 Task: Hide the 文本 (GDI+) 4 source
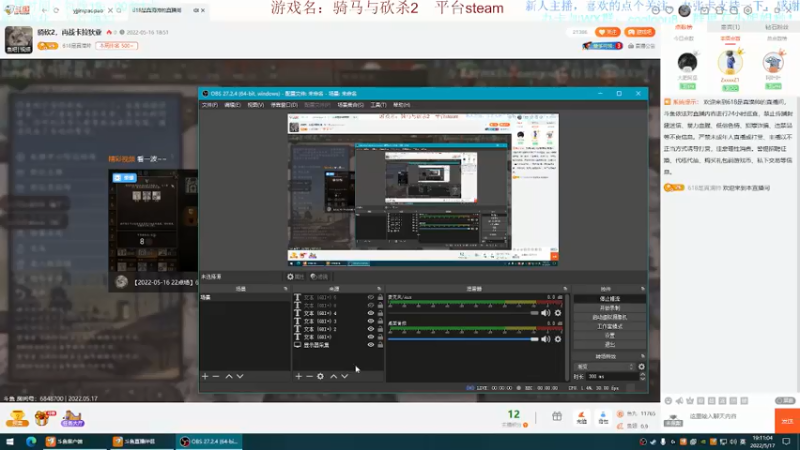371,313
